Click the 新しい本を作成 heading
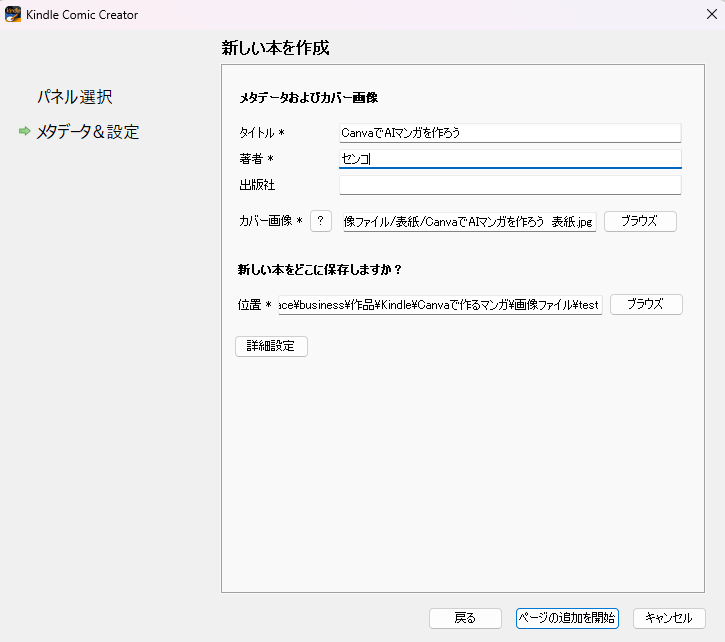The image size is (725, 642). coord(275,48)
